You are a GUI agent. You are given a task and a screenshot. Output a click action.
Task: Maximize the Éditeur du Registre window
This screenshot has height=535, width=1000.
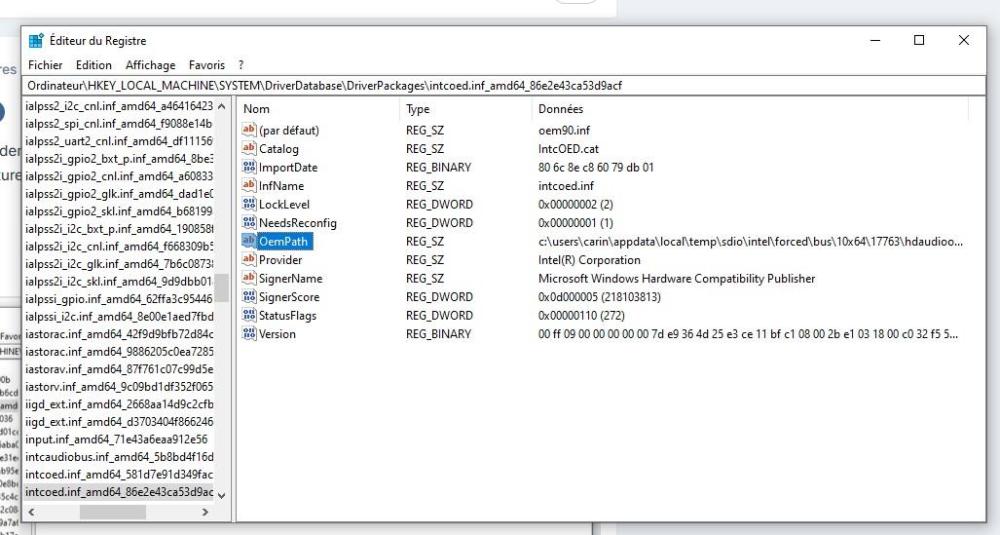click(919, 40)
